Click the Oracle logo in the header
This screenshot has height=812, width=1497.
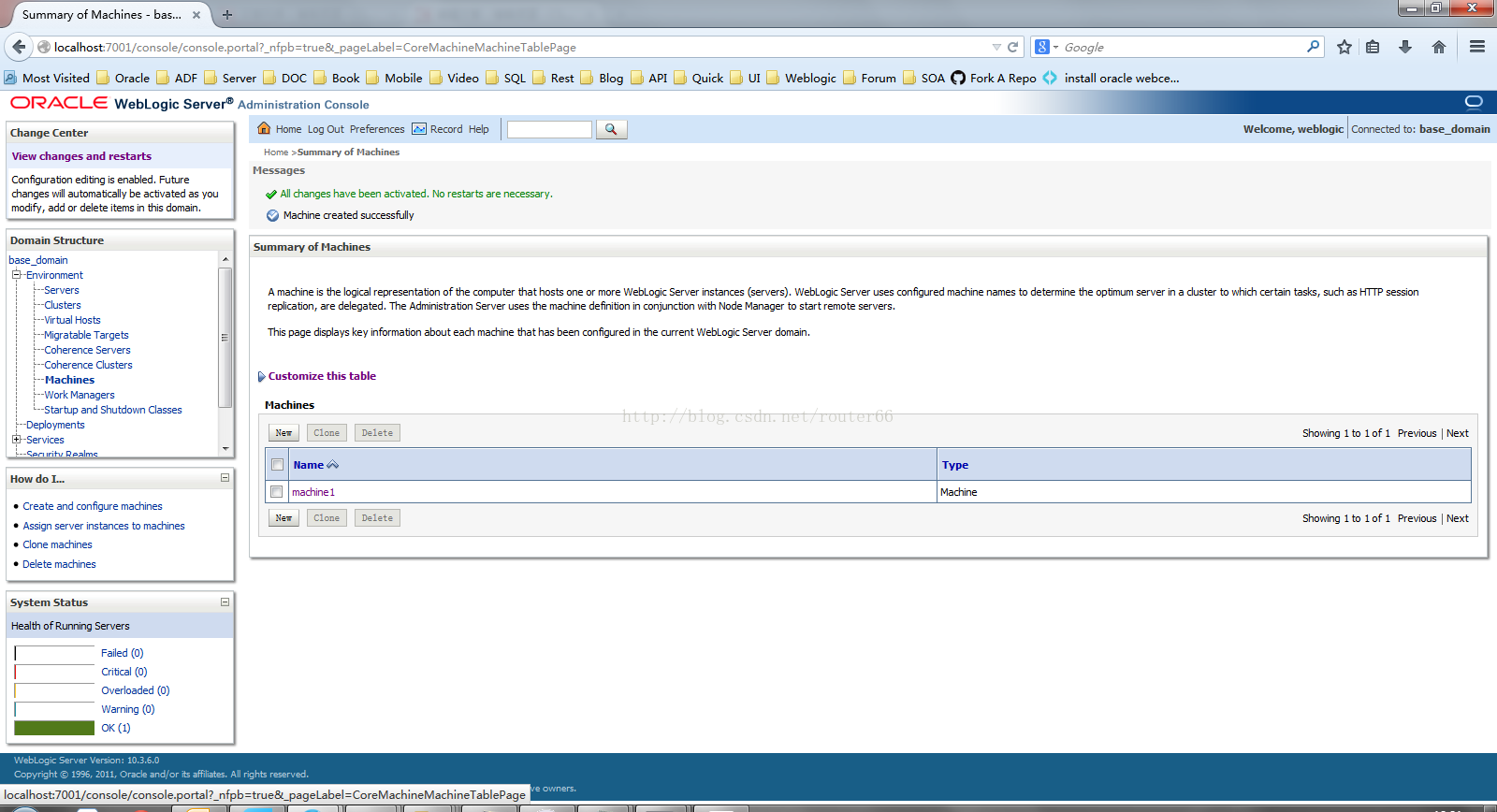pyautogui.click(x=59, y=103)
